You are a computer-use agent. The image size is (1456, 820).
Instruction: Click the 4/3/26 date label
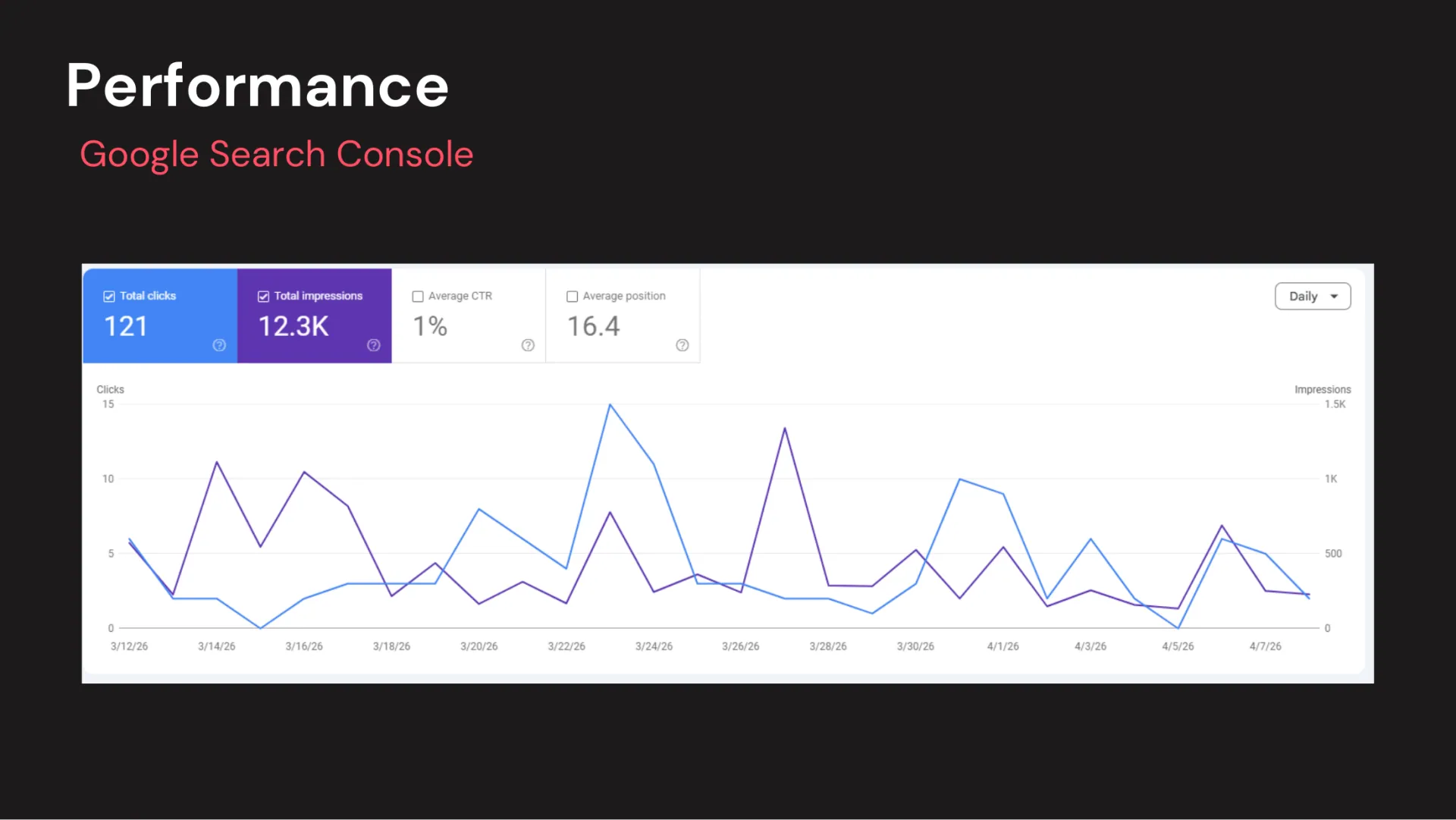click(x=1090, y=646)
